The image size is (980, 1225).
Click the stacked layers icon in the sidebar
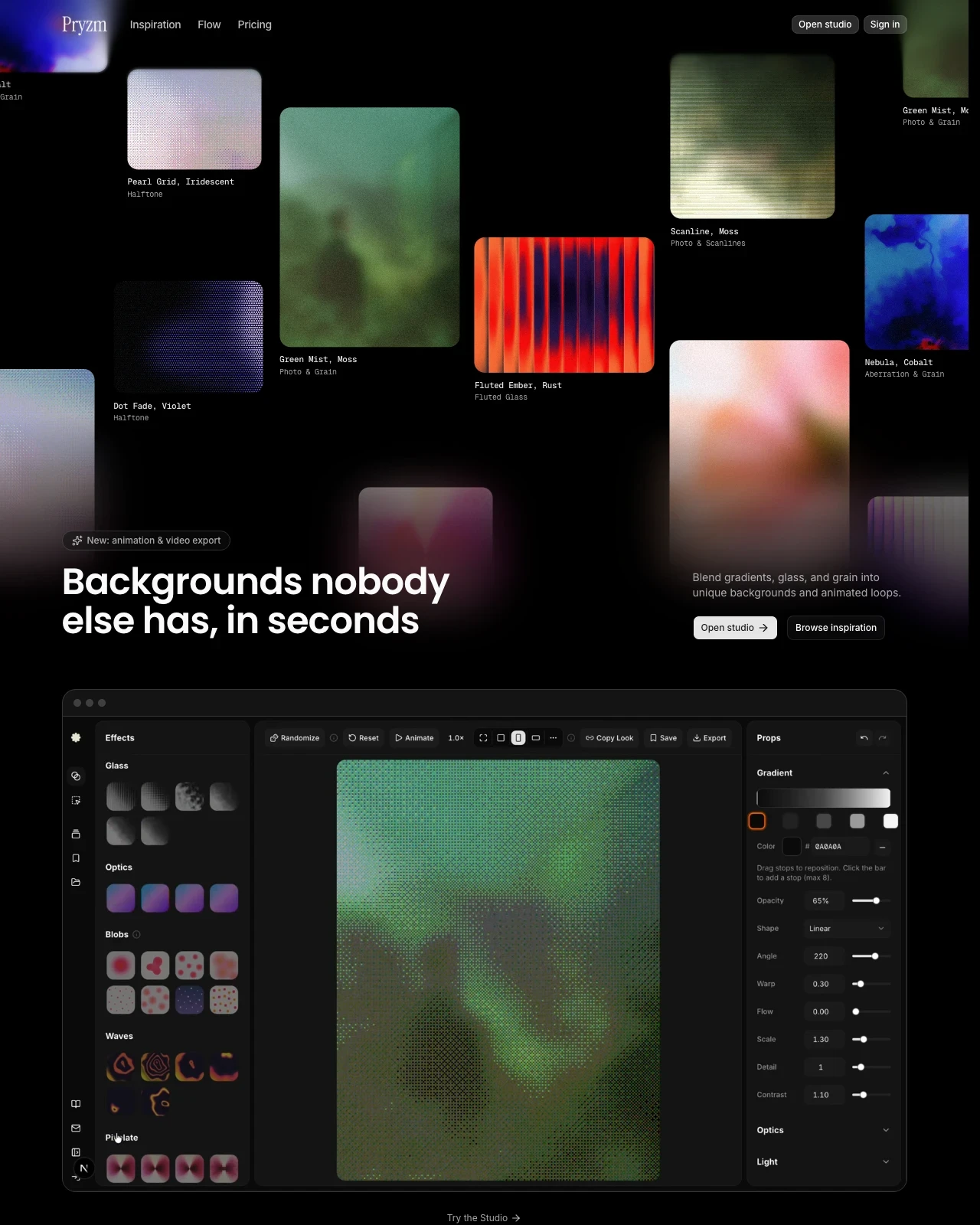click(76, 834)
